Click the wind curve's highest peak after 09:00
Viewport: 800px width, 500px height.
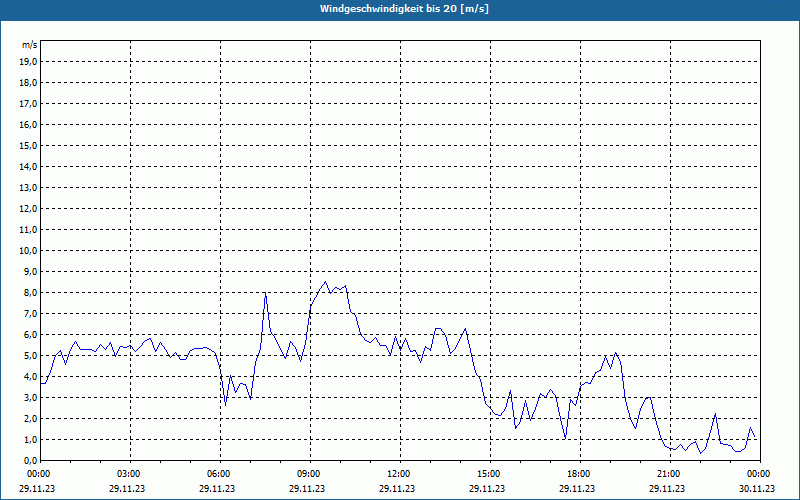(326, 282)
